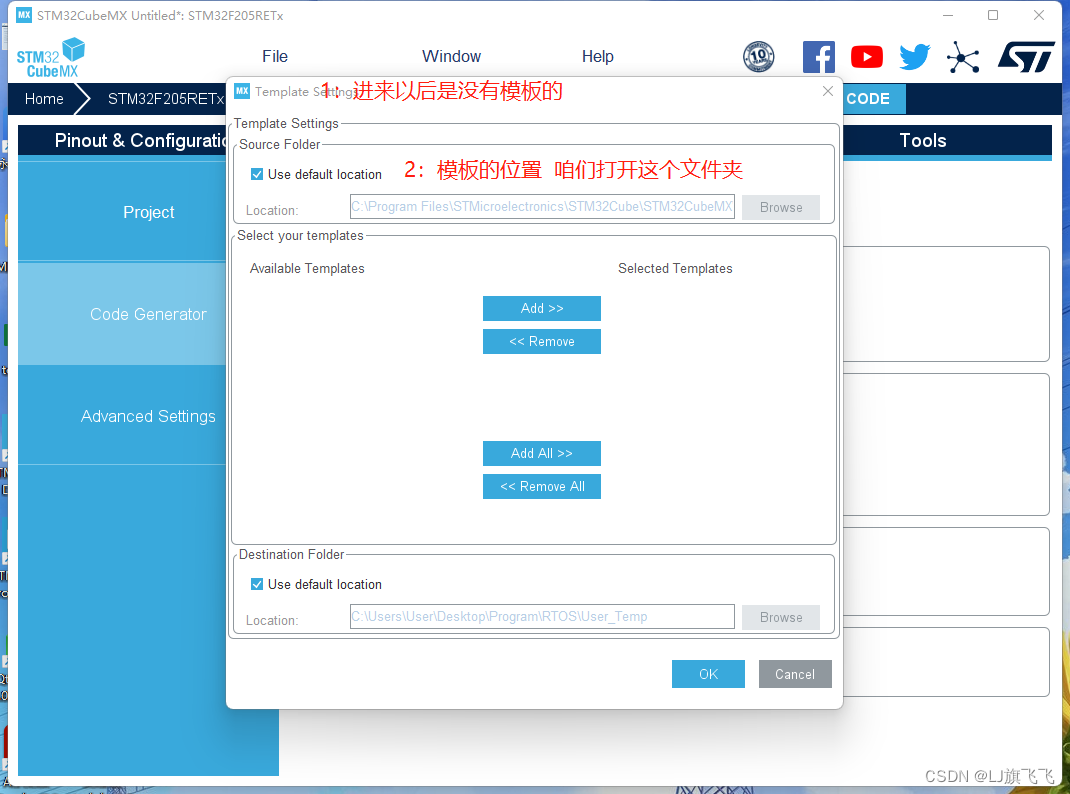Click the destination folder location field
Screen dimensions: 1070x794
coord(542,617)
